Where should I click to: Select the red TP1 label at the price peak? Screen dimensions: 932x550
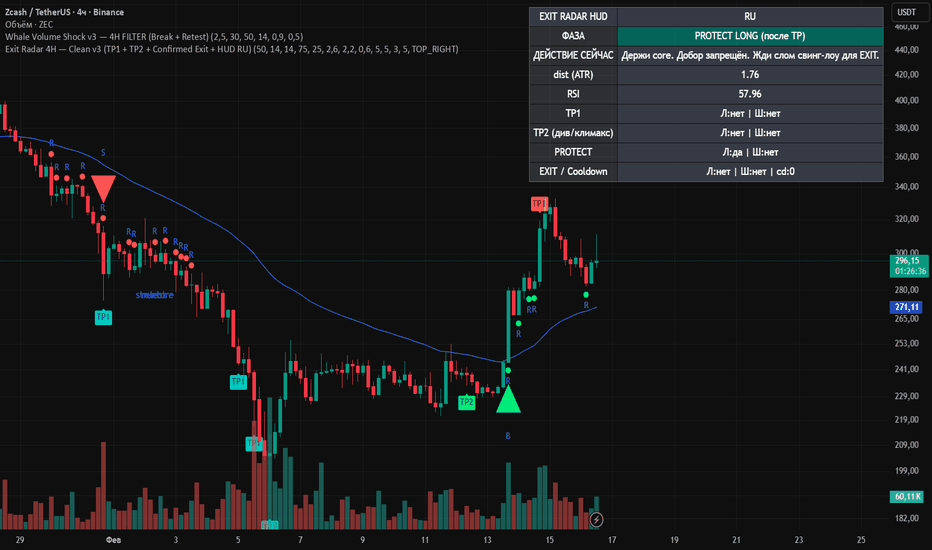point(539,204)
